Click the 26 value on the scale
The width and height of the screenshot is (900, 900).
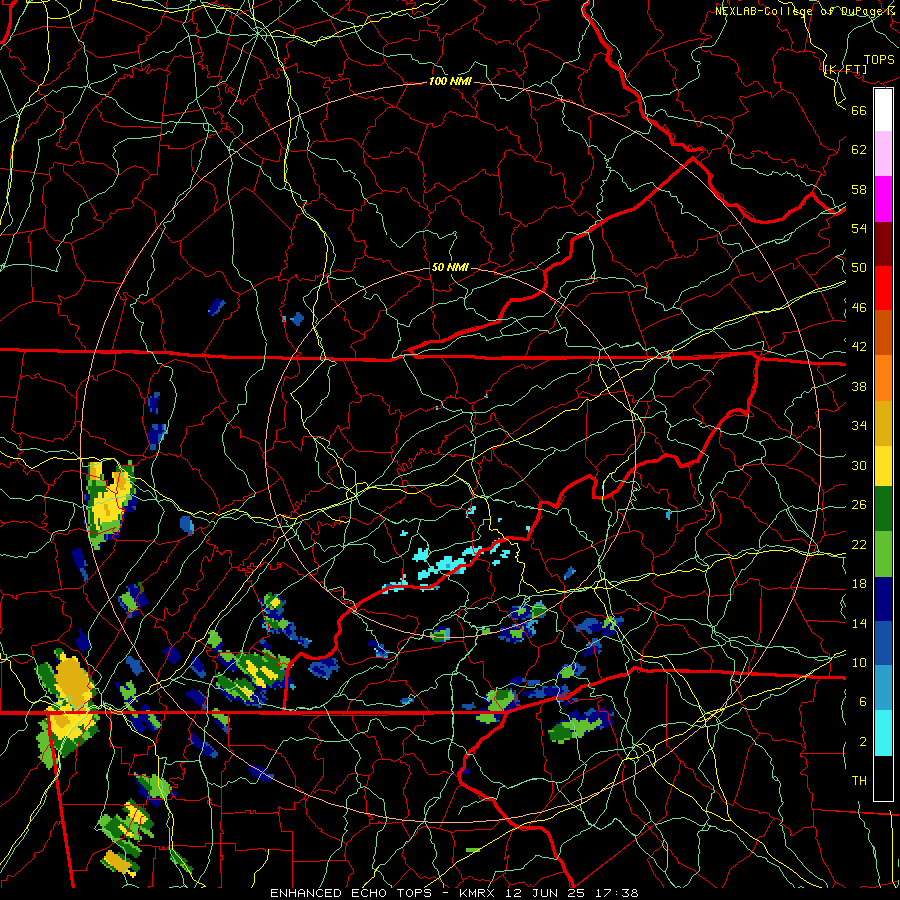(x=859, y=505)
